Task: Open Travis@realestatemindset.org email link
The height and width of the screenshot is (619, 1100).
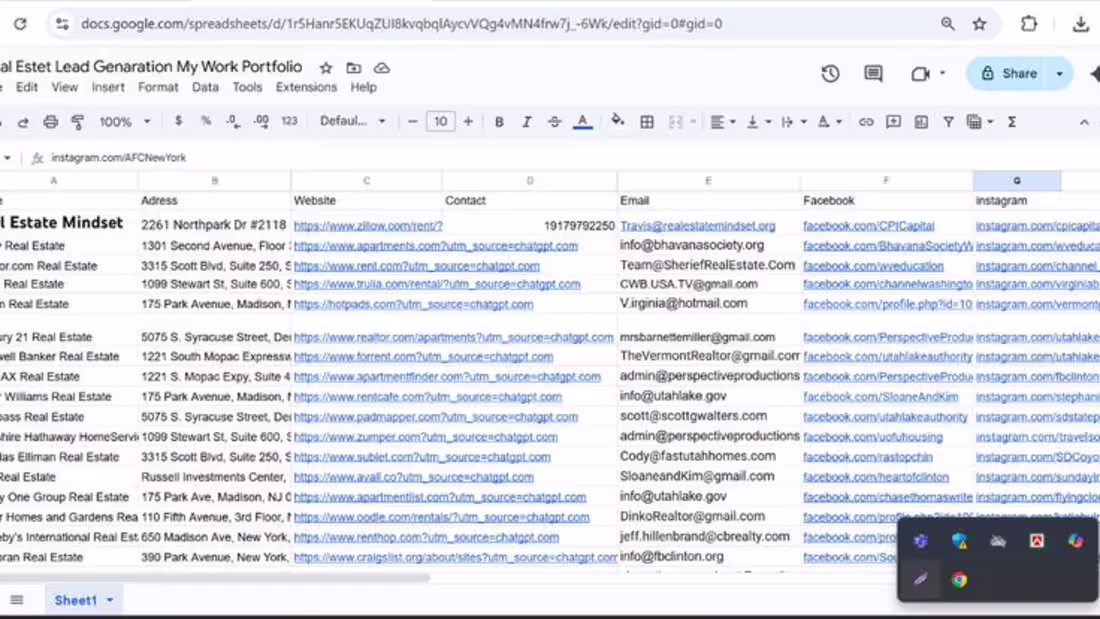Action: (697, 226)
